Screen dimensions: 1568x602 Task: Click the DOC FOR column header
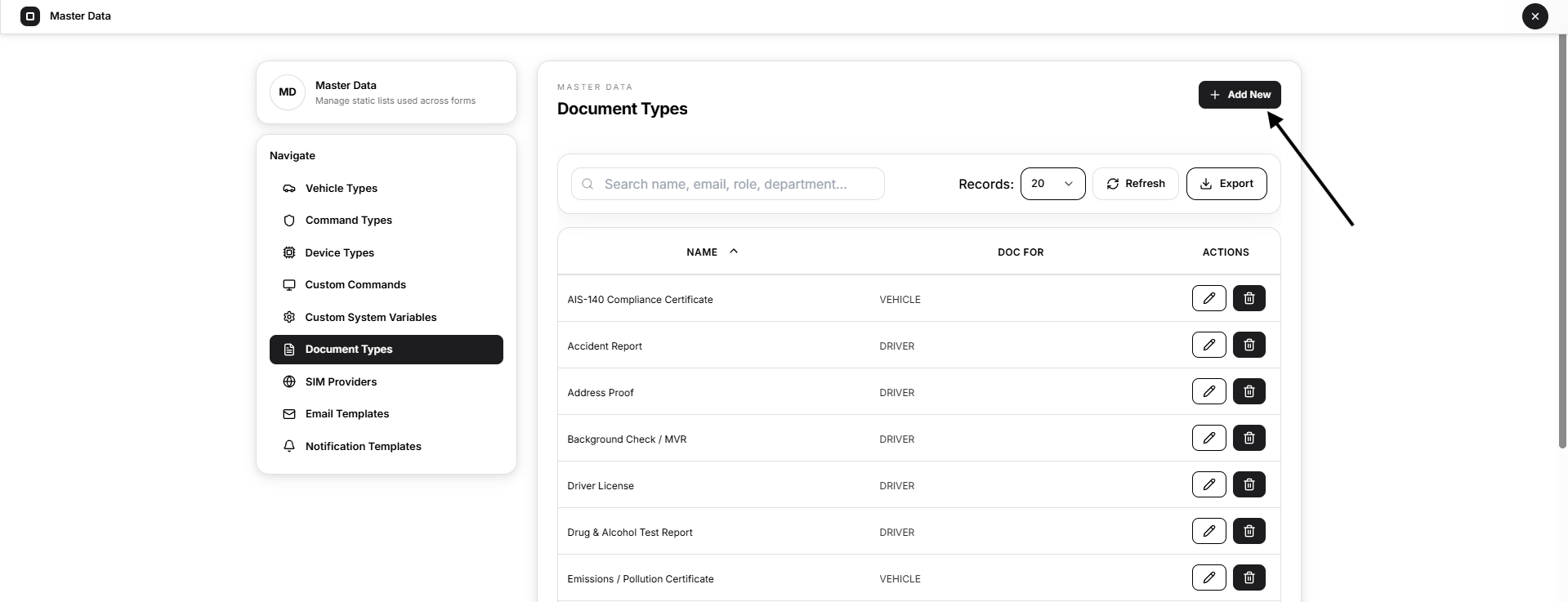click(x=1021, y=252)
